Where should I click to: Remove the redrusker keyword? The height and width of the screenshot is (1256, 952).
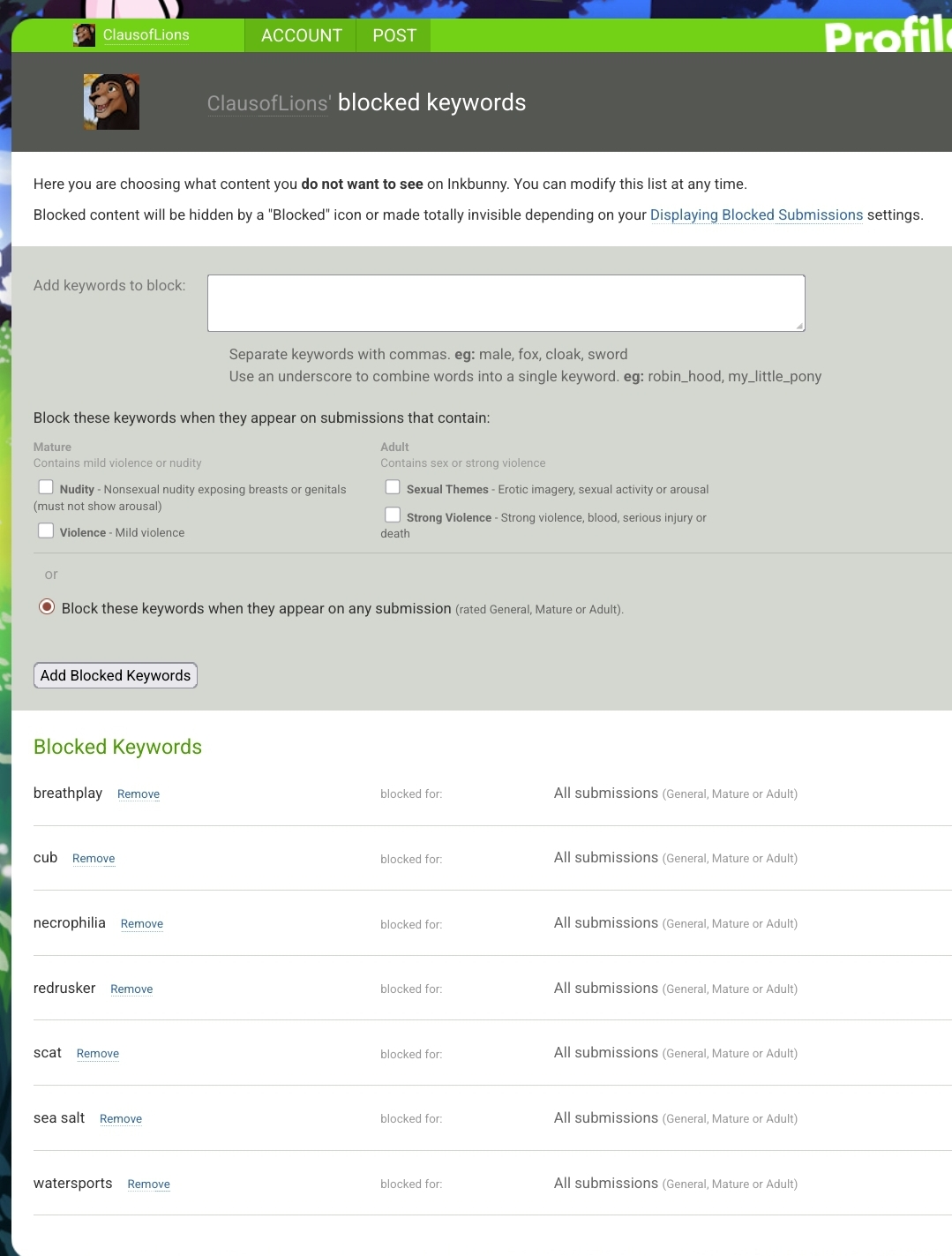(131, 989)
